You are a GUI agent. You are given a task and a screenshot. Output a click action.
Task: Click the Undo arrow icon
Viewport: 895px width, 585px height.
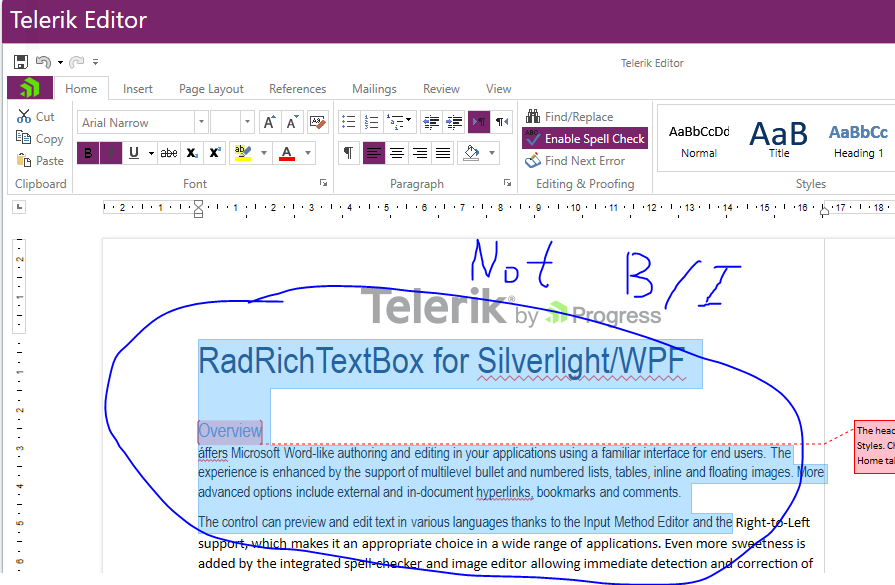[x=43, y=62]
